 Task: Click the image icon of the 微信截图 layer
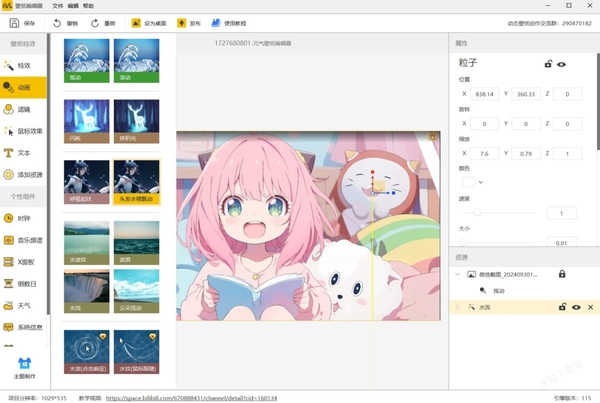[x=471, y=274]
